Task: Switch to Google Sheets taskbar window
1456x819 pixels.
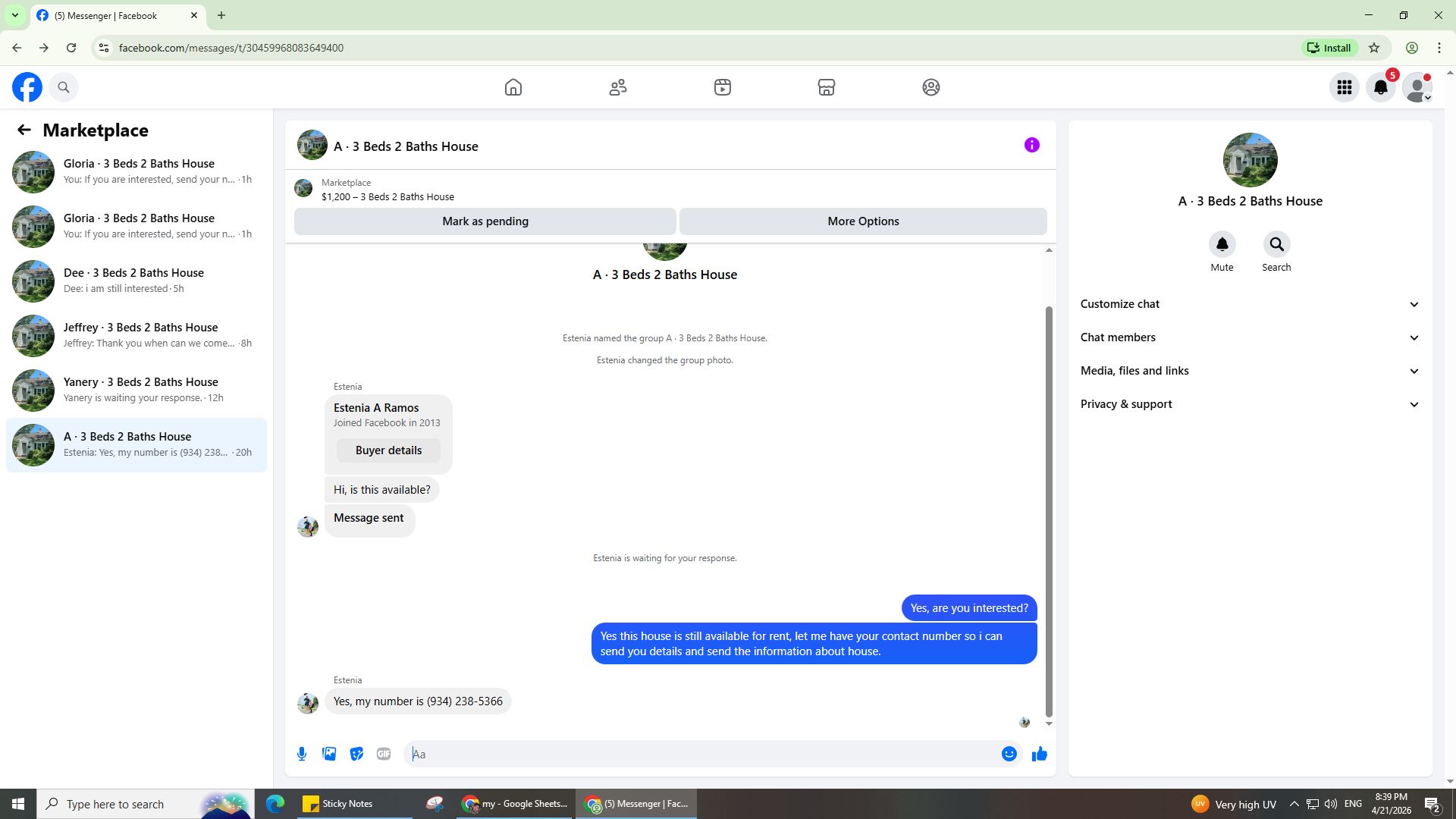Action: pyautogui.click(x=516, y=804)
